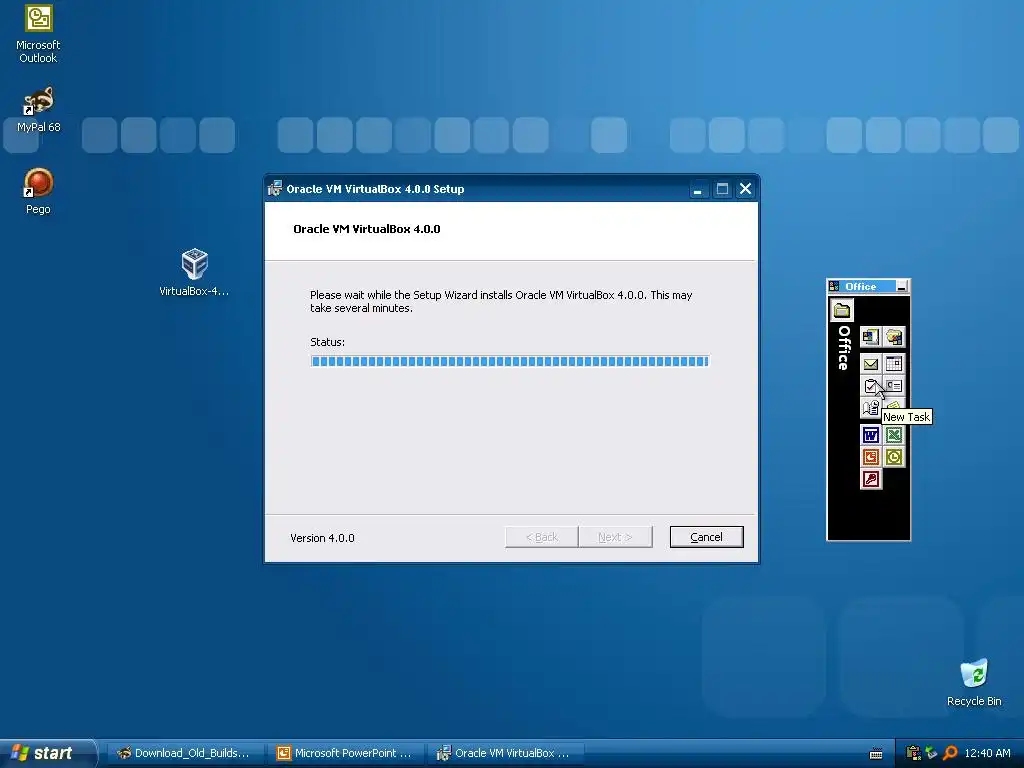Select the Pego desktop shortcut
The height and width of the screenshot is (768, 1024).
tap(38, 191)
